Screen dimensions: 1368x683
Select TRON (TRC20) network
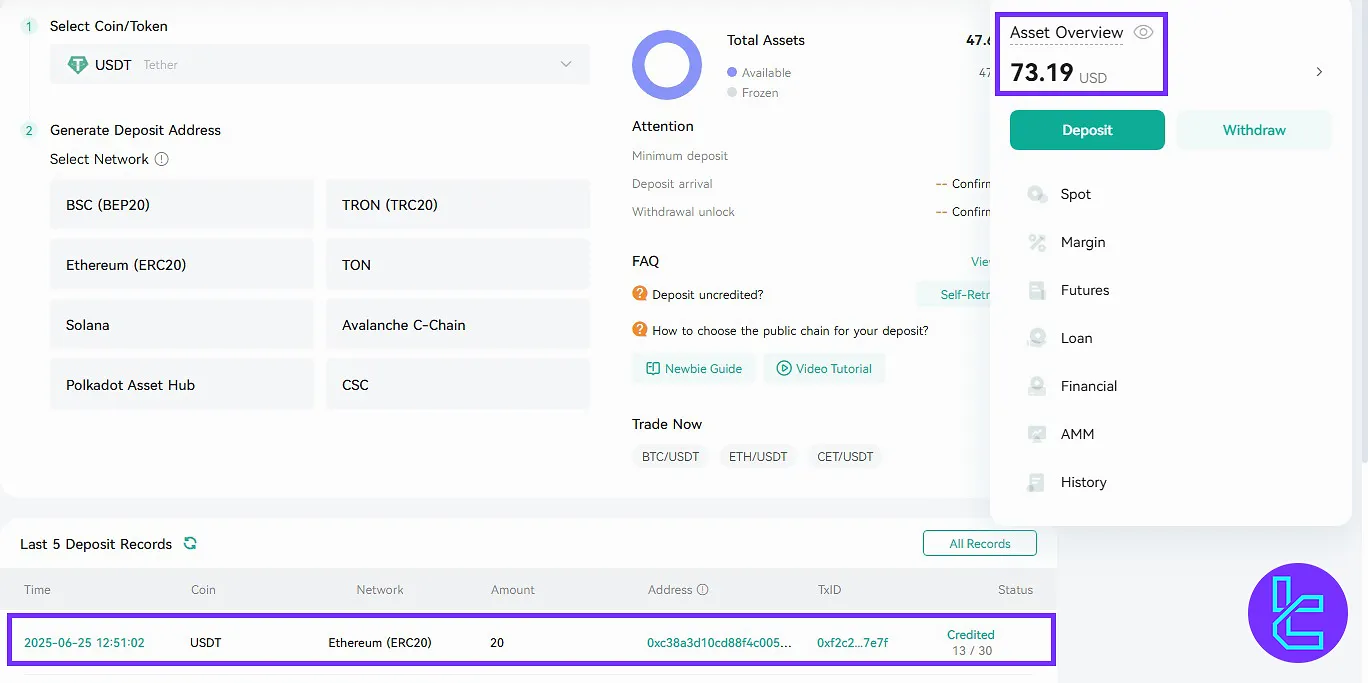click(x=458, y=205)
